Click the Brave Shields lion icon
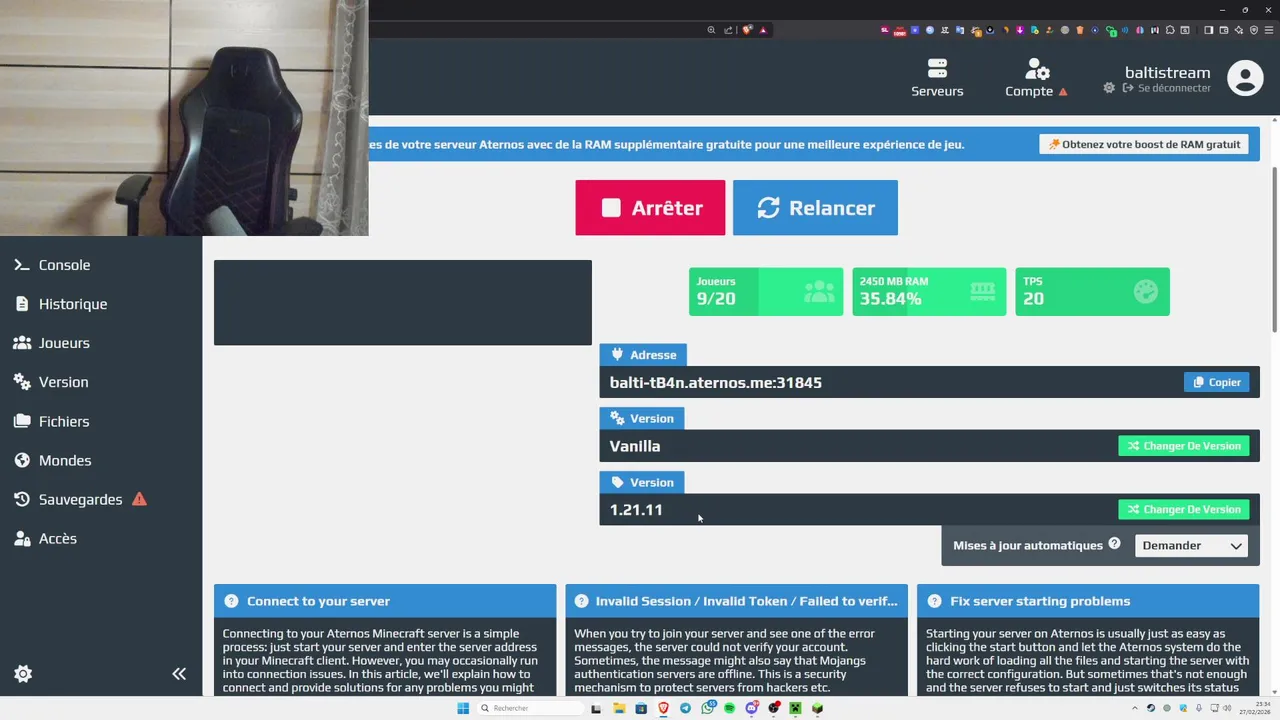This screenshot has width=1280, height=720. (747, 30)
